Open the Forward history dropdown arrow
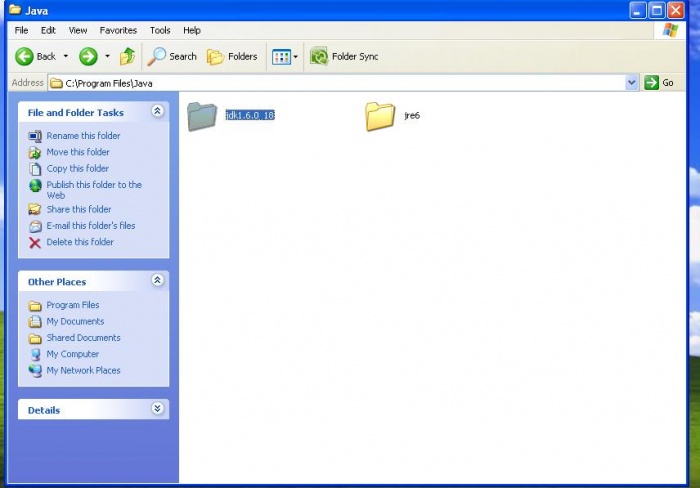This screenshot has width=700, height=488. (x=107, y=56)
